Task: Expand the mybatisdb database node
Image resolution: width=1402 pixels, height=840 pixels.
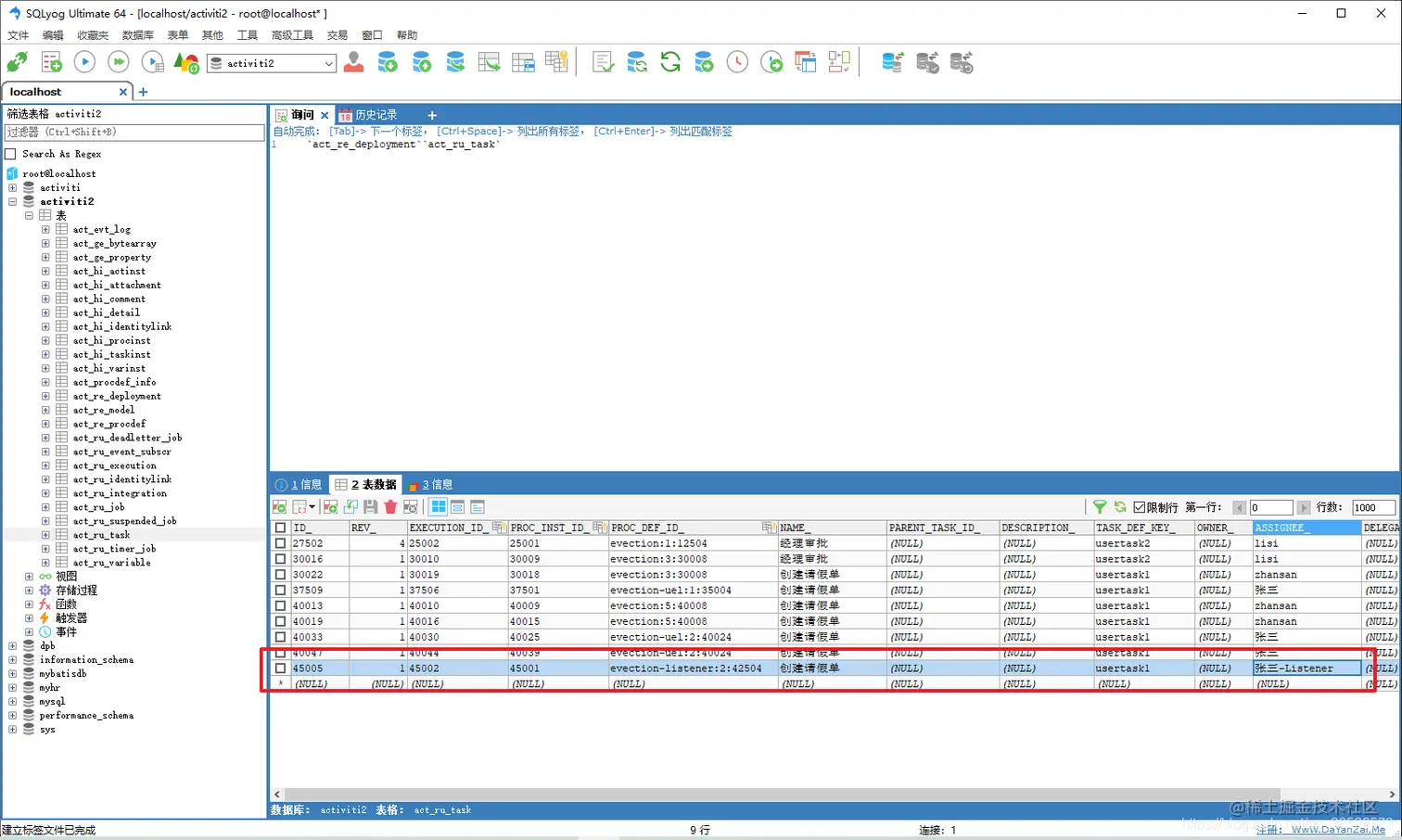Action: click(x=12, y=674)
